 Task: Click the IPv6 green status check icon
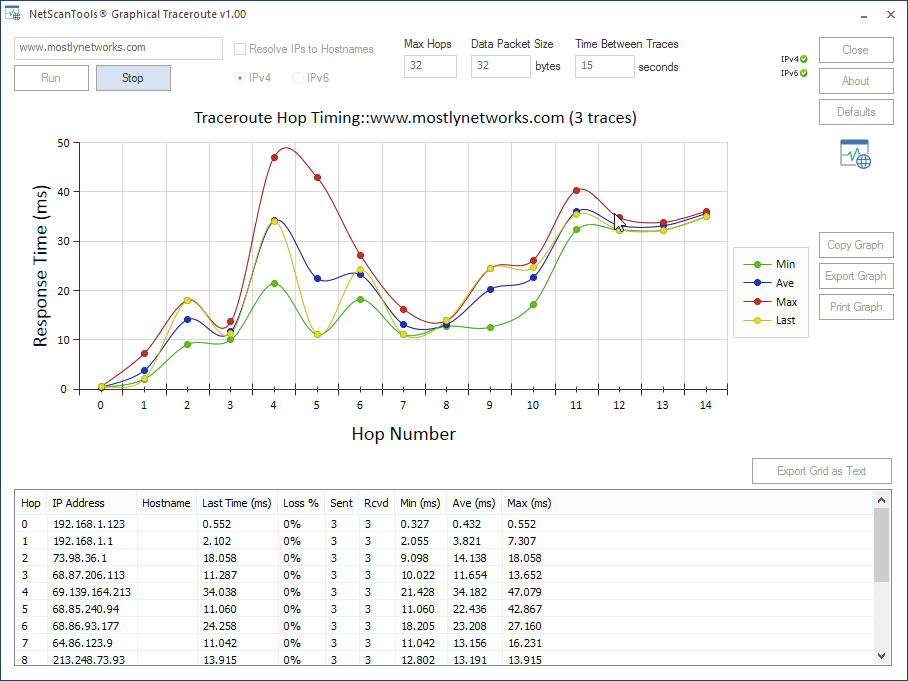[x=804, y=73]
